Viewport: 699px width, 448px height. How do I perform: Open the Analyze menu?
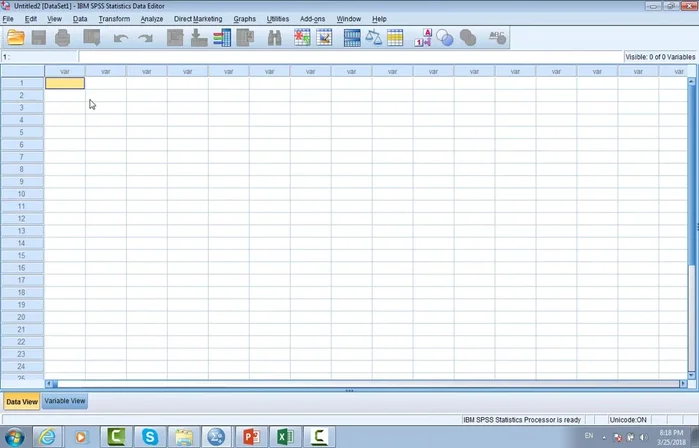[x=152, y=19]
